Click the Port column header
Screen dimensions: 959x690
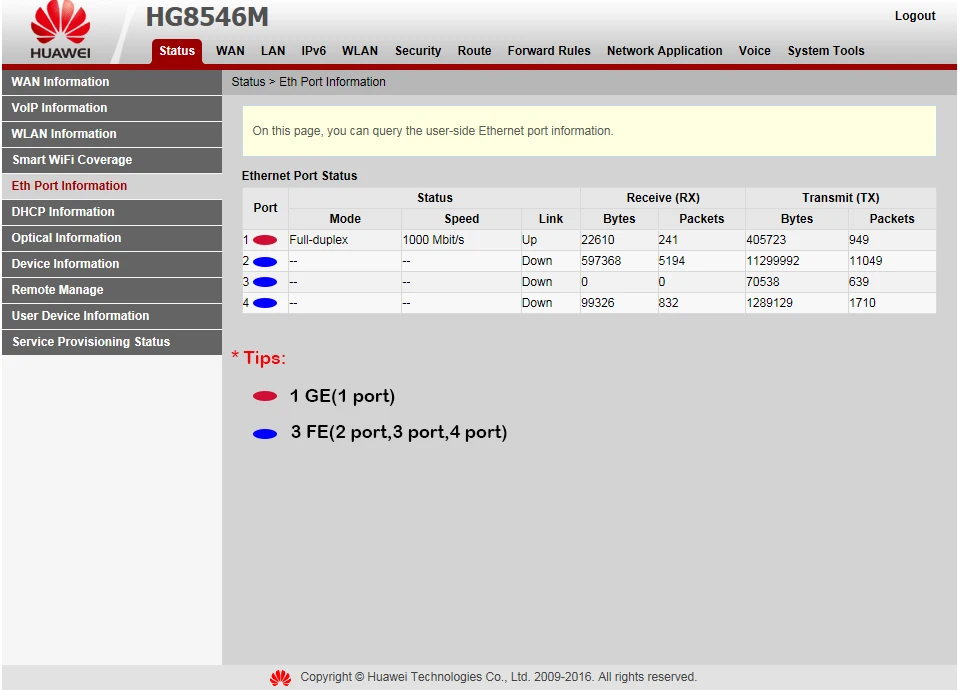[x=265, y=208]
